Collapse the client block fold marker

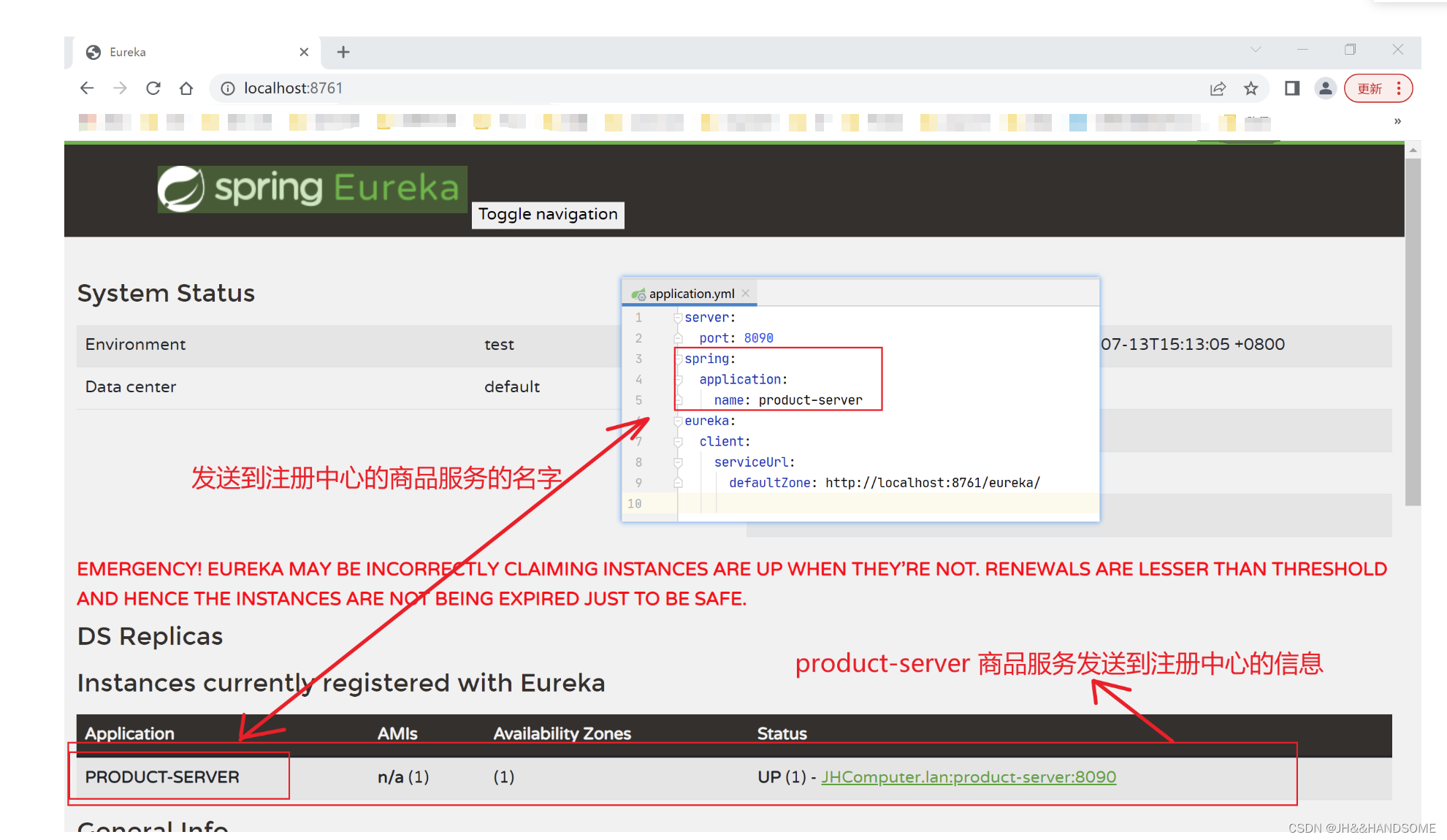(678, 442)
